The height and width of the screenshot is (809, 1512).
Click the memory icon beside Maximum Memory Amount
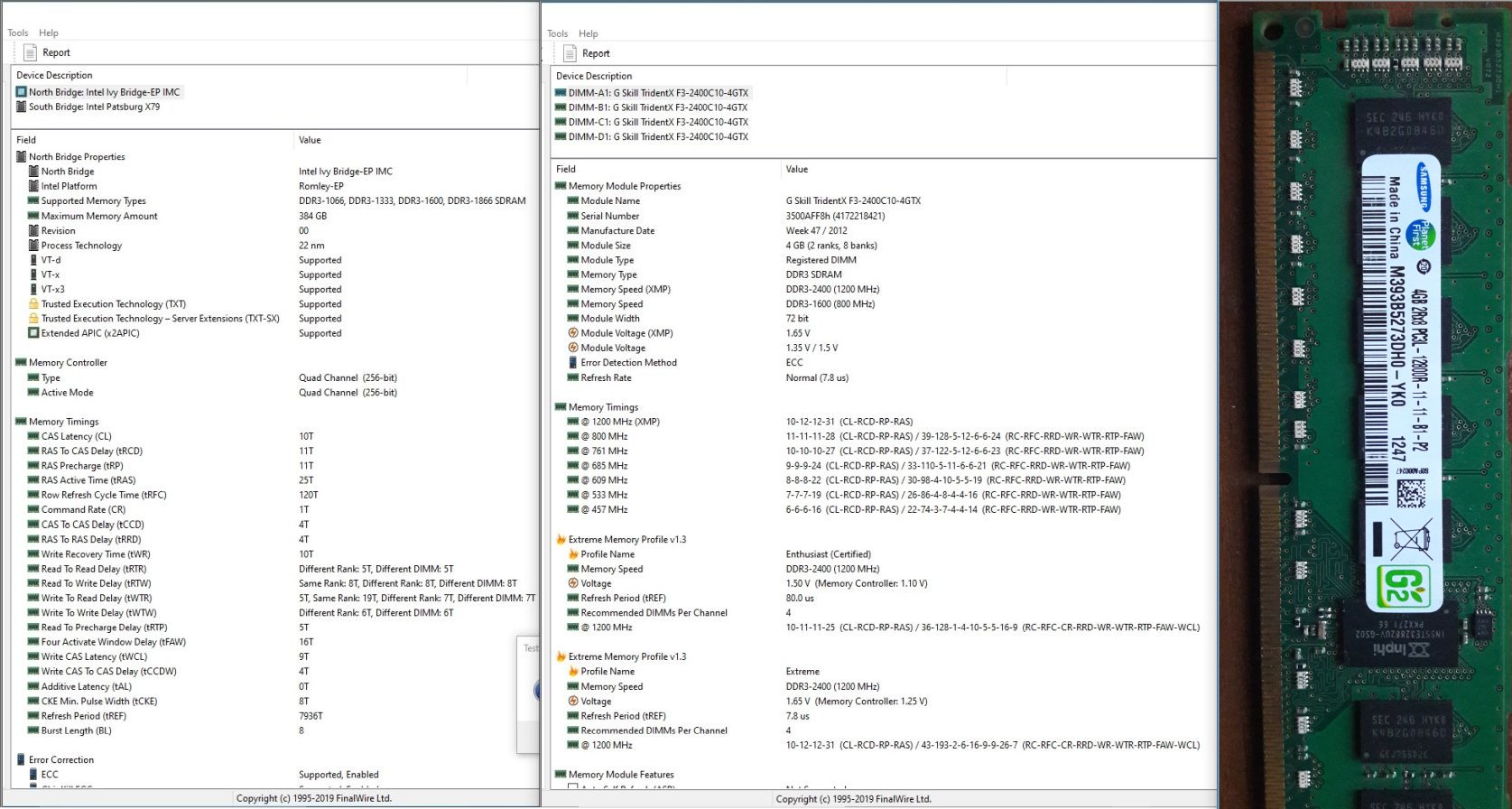point(33,216)
